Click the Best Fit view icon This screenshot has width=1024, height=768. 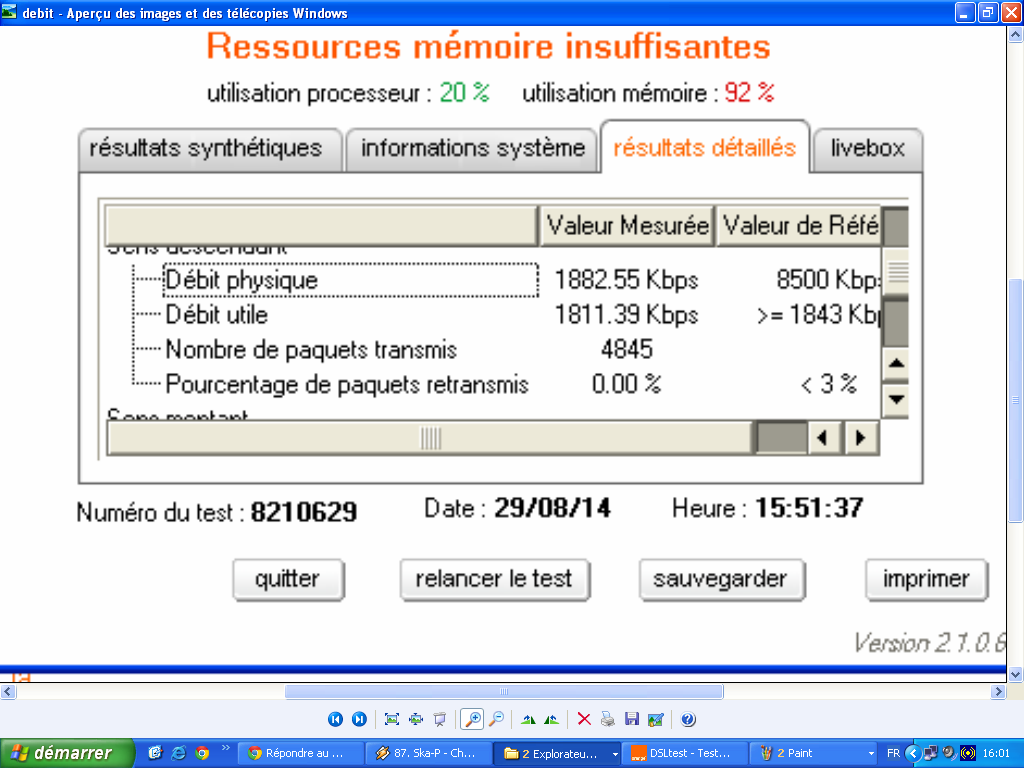392,719
